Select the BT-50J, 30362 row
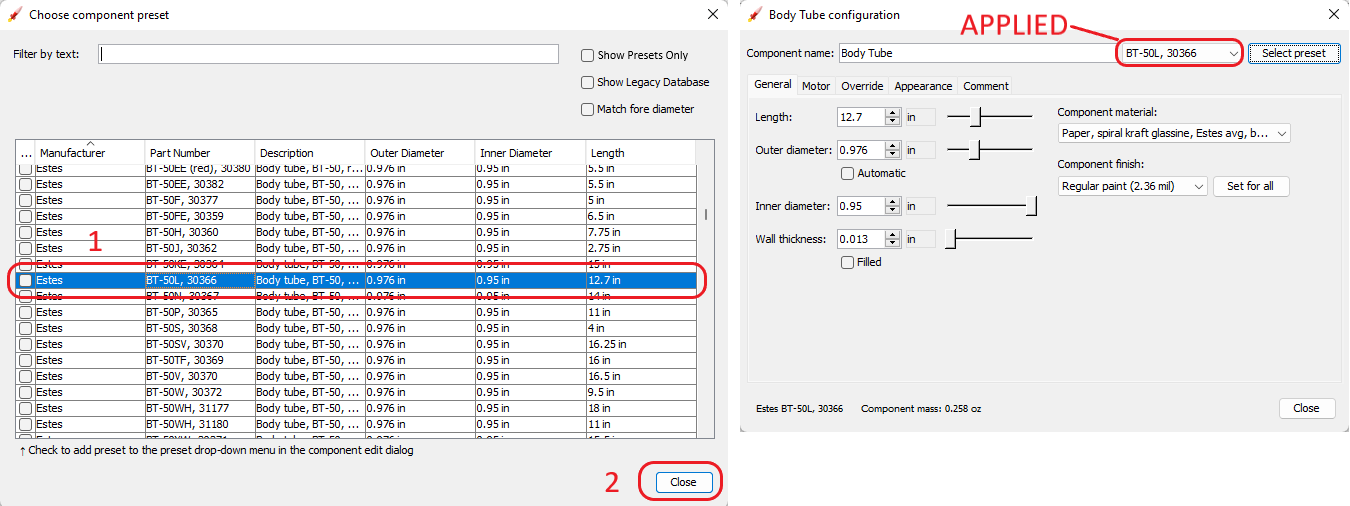 click(x=358, y=248)
